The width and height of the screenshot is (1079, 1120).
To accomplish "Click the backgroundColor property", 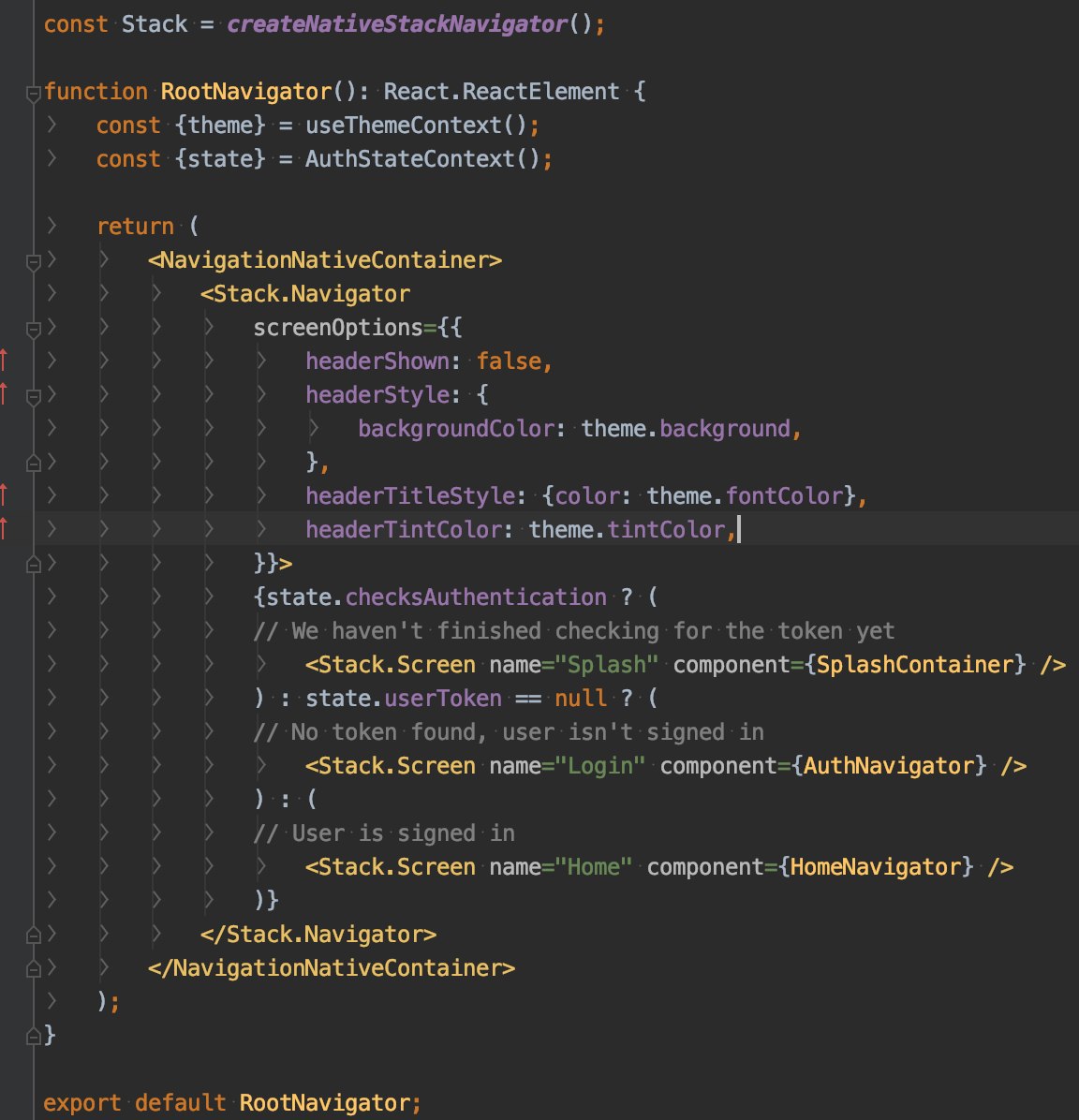I will pos(456,429).
